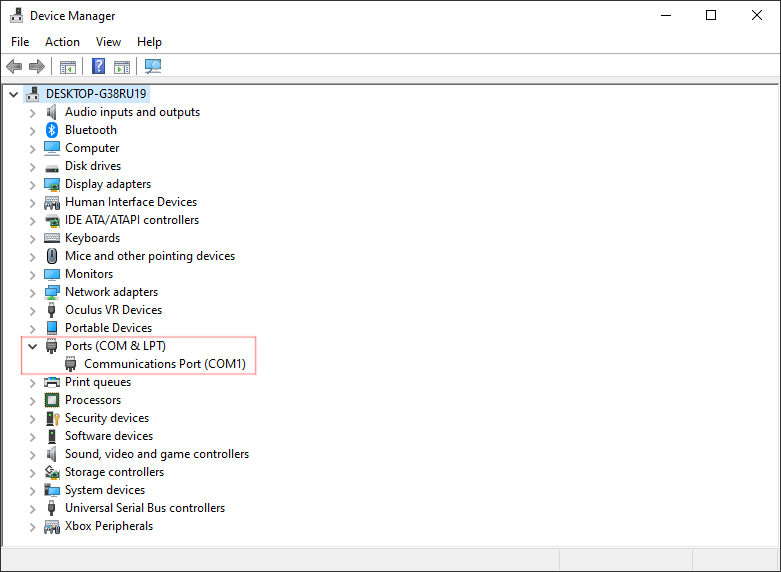Select the Oculus VR Devices icon

(x=51, y=310)
